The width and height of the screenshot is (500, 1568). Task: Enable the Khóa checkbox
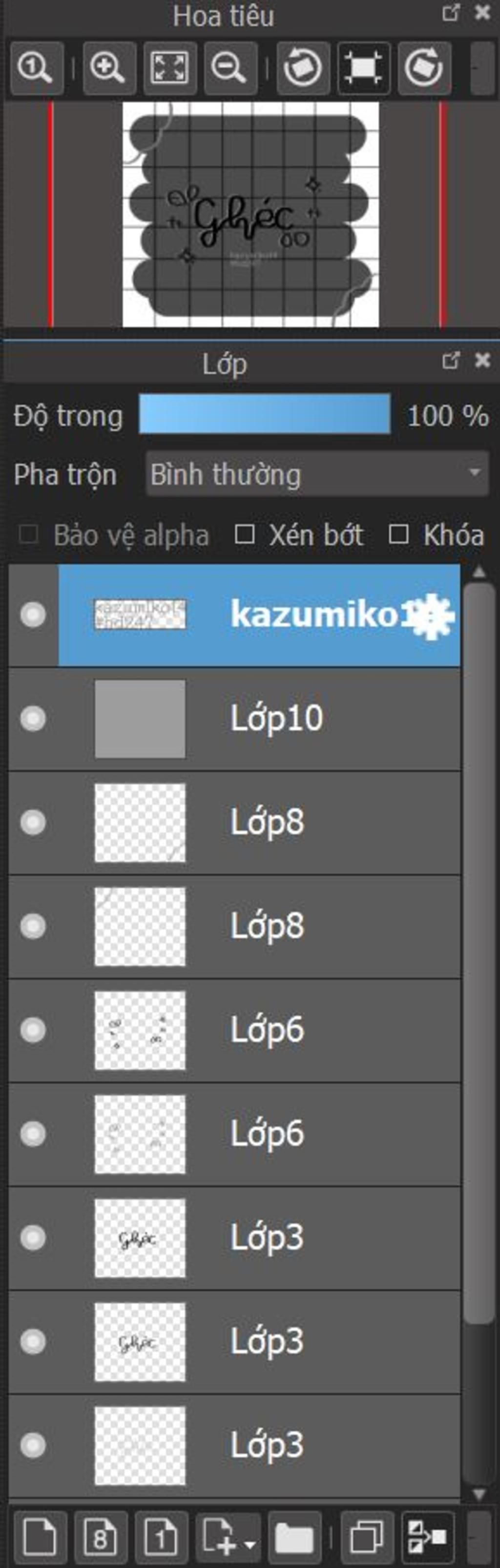coord(398,534)
